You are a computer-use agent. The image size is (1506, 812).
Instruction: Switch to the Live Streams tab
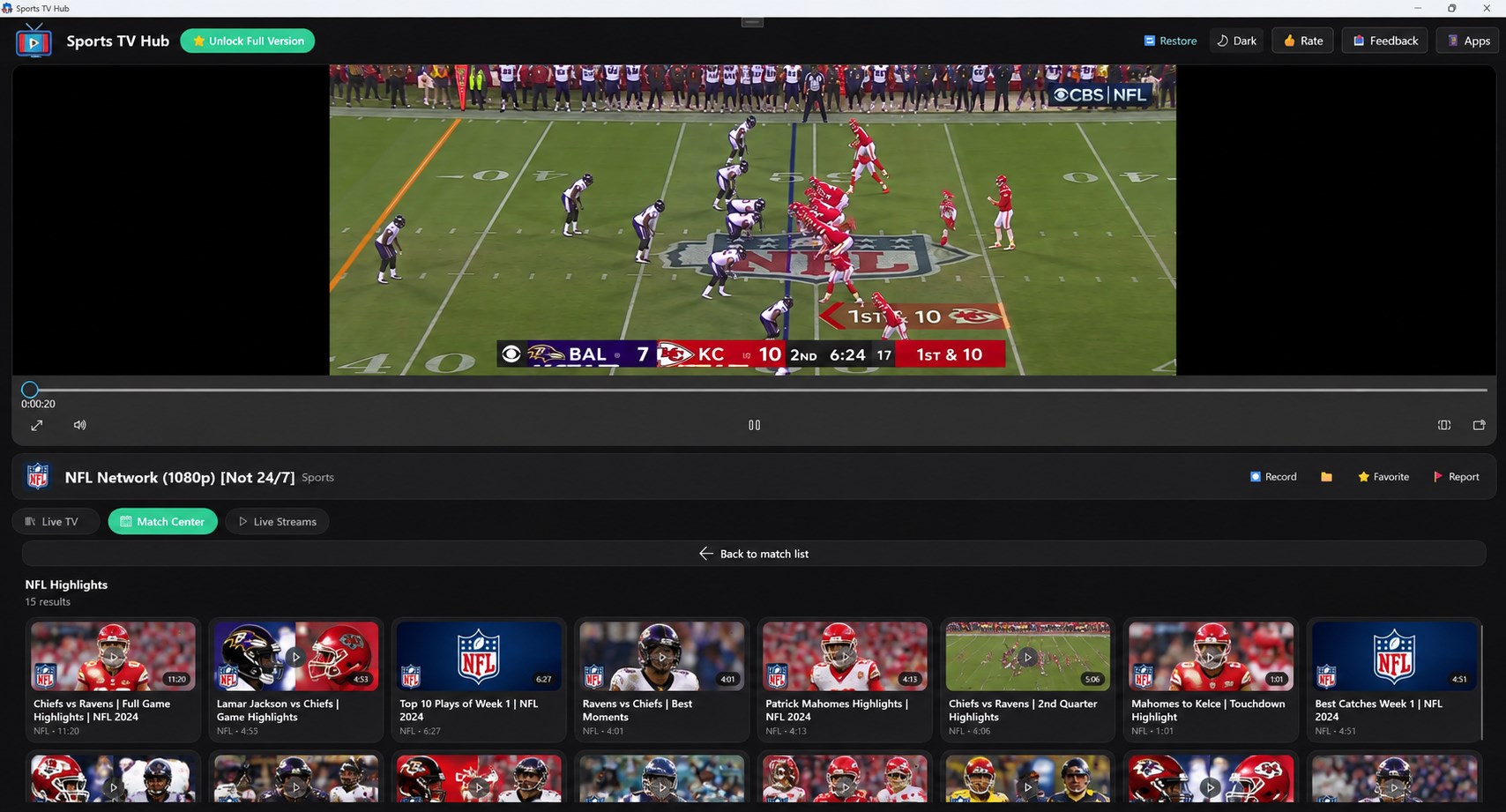click(277, 521)
